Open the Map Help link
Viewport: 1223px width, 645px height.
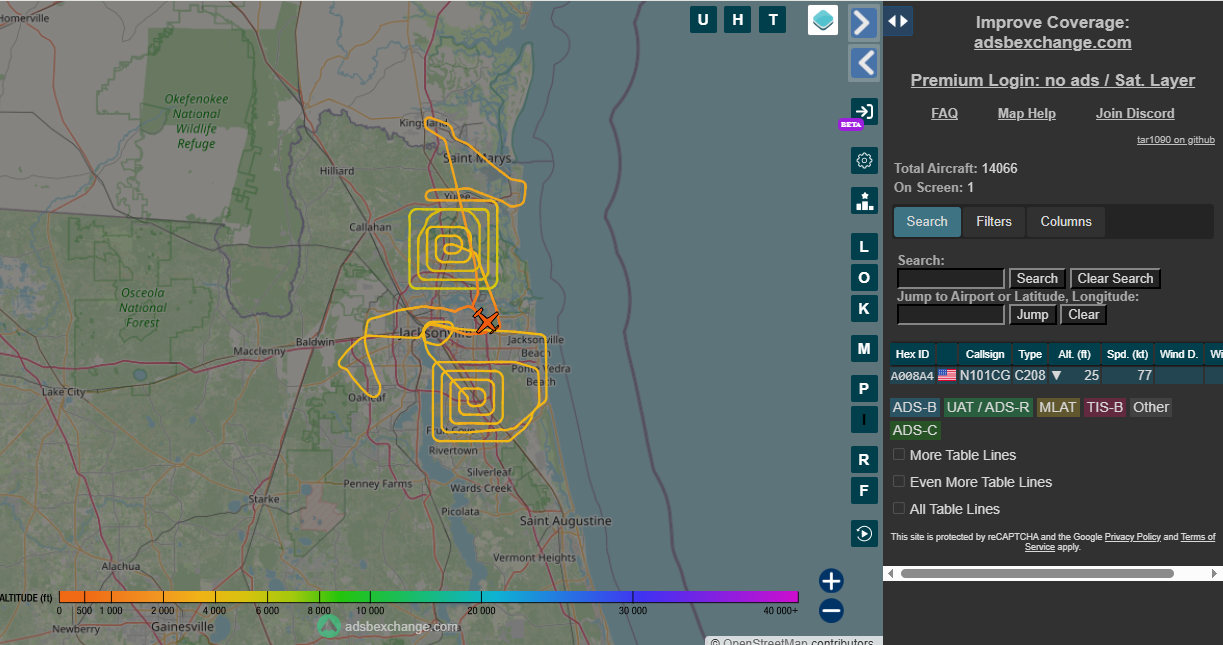[1026, 113]
